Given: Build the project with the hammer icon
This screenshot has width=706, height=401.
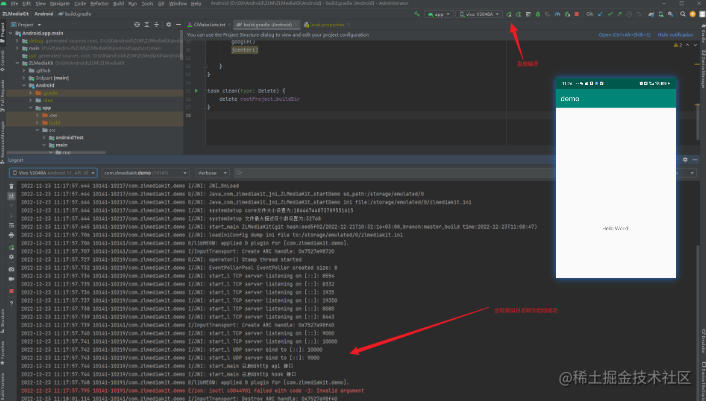Looking at the screenshot, I should (417, 14).
